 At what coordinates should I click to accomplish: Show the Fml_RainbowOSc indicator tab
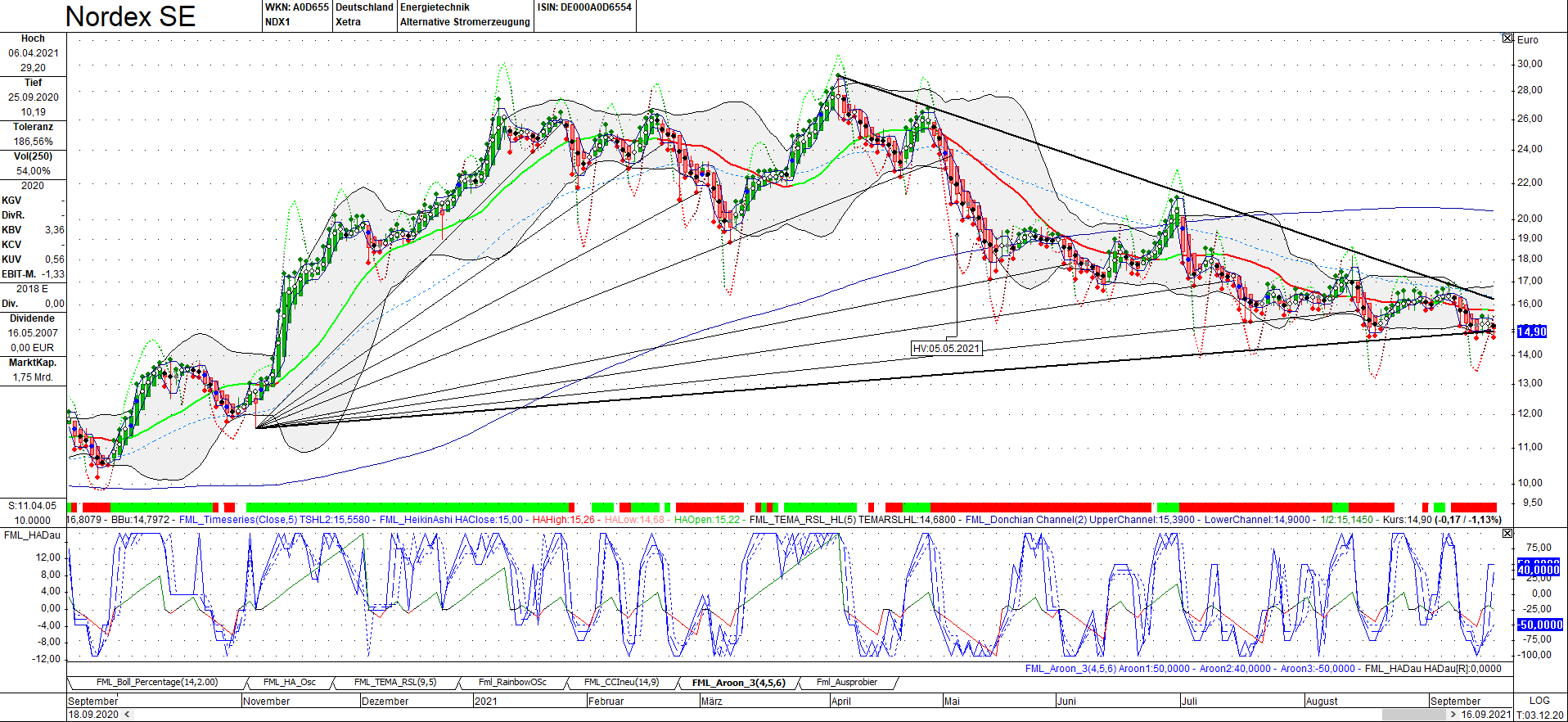[512, 683]
